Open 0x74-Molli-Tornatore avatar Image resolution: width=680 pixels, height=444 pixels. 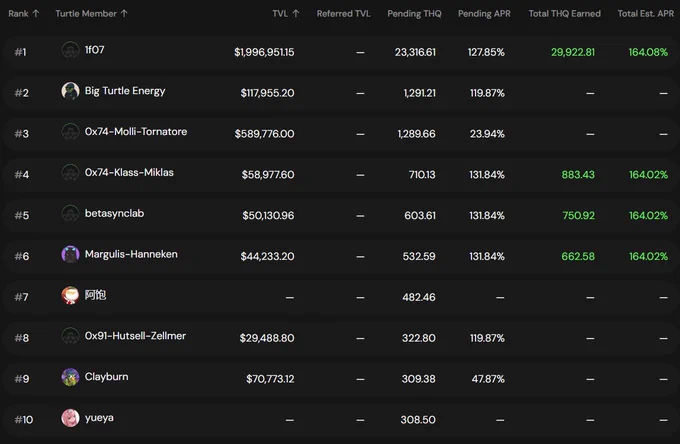[x=70, y=132]
